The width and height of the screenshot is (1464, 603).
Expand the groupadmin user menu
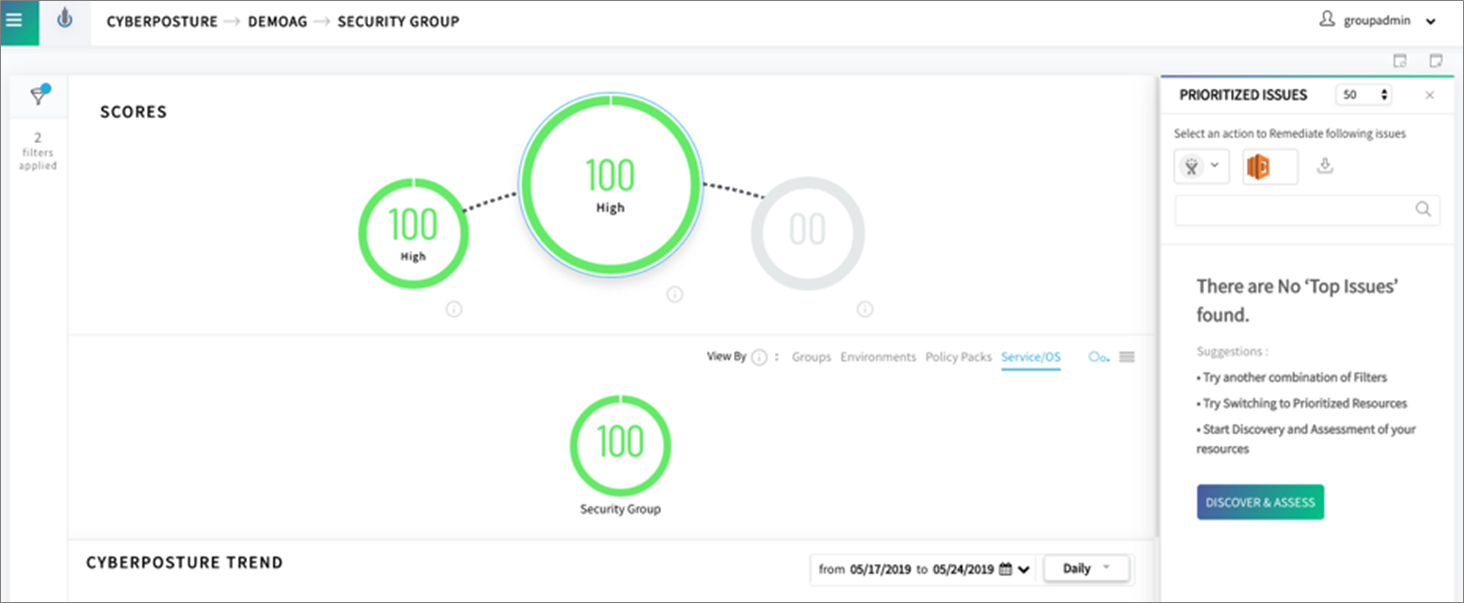tap(1430, 21)
